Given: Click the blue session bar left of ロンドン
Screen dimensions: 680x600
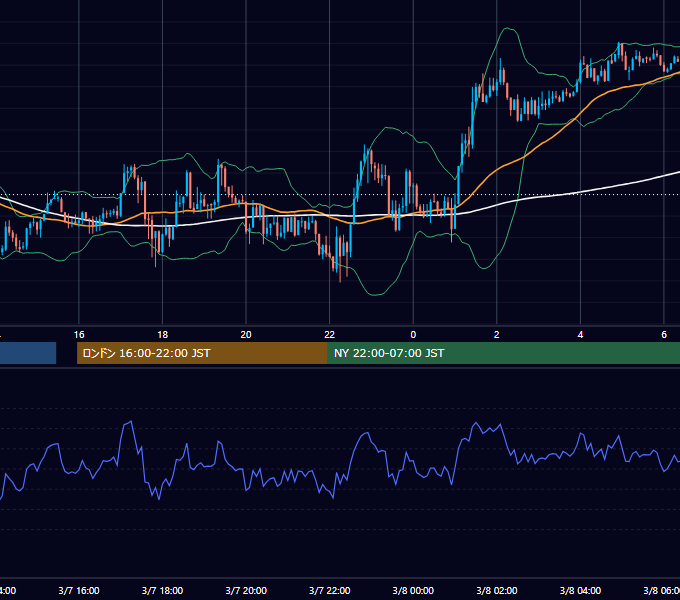Looking at the screenshot, I should pyautogui.click(x=28, y=353).
